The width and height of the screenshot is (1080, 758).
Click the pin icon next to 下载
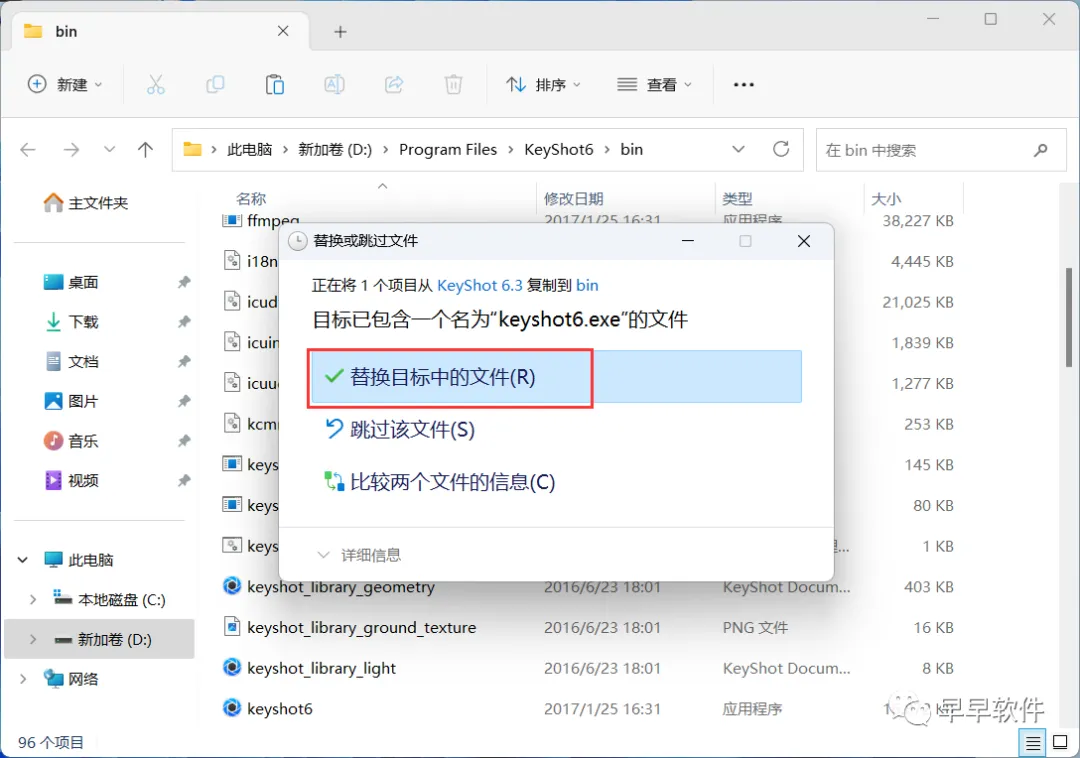click(x=184, y=322)
